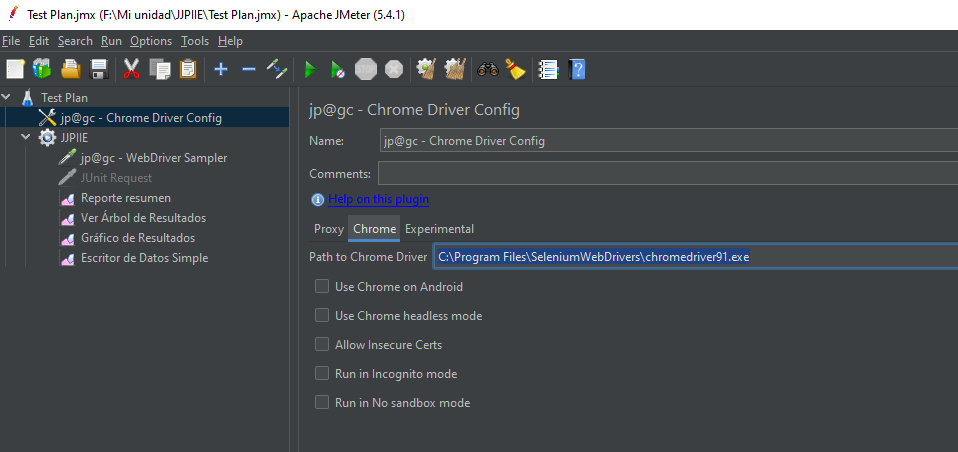Image resolution: width=958 pixels, height=452 pixels.
Task: Click the Copy icon in toolbar
Action: (x=160, y=69)
